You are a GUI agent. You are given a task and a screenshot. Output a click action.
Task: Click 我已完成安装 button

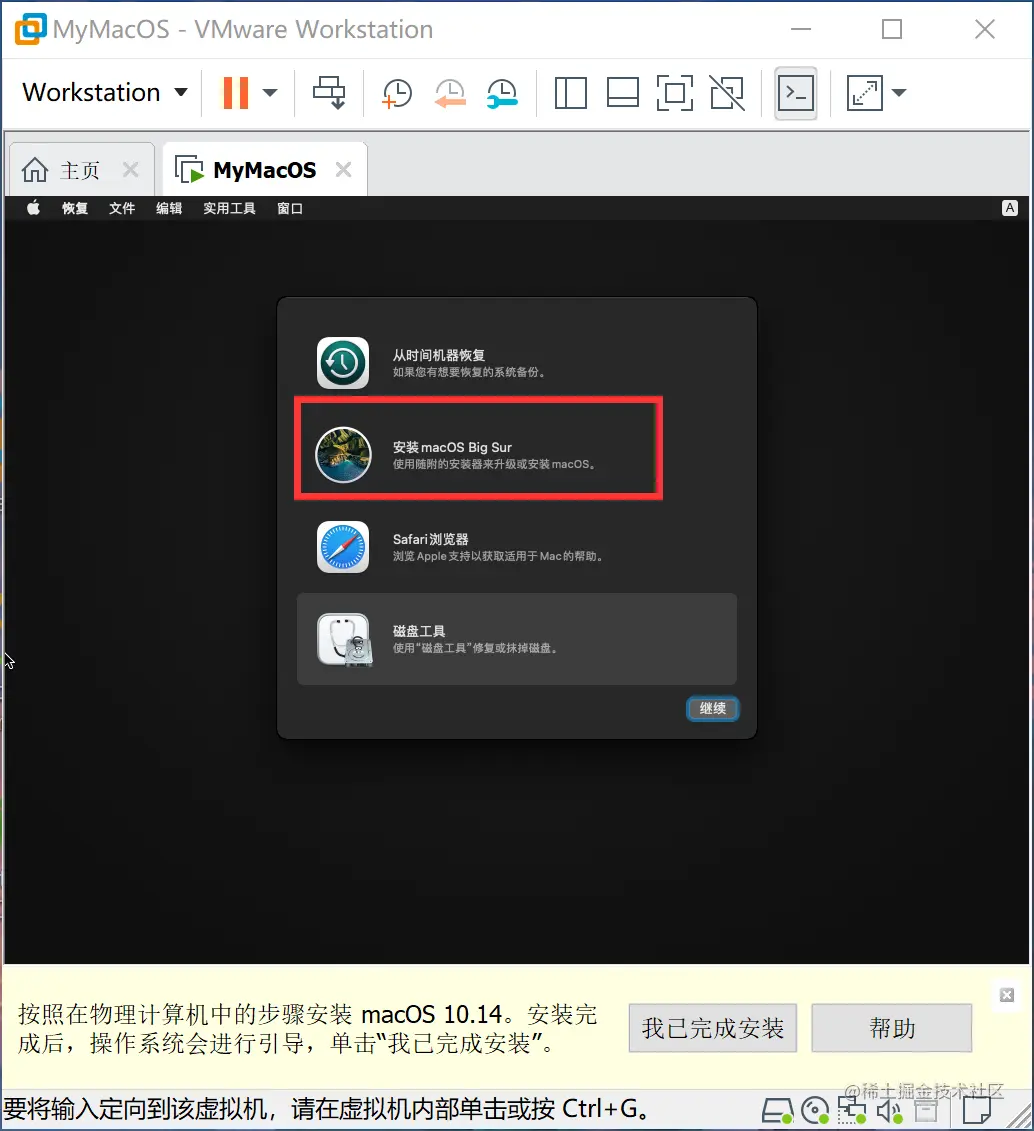pyautogui.click(x=712, y=1028)
